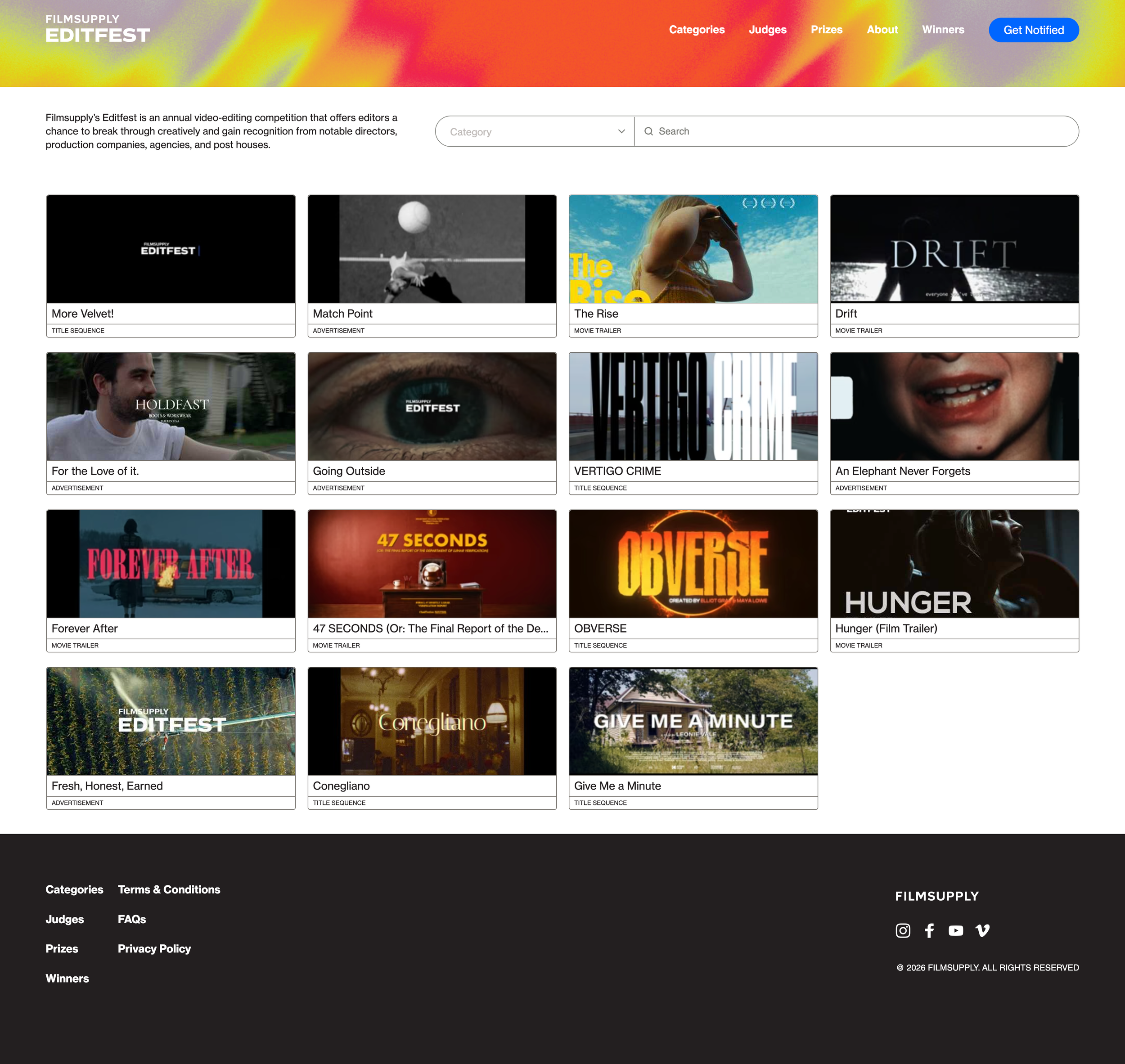Open Filmsupply's Facebook page icon

pyautogui.click(x=929, y=930)
